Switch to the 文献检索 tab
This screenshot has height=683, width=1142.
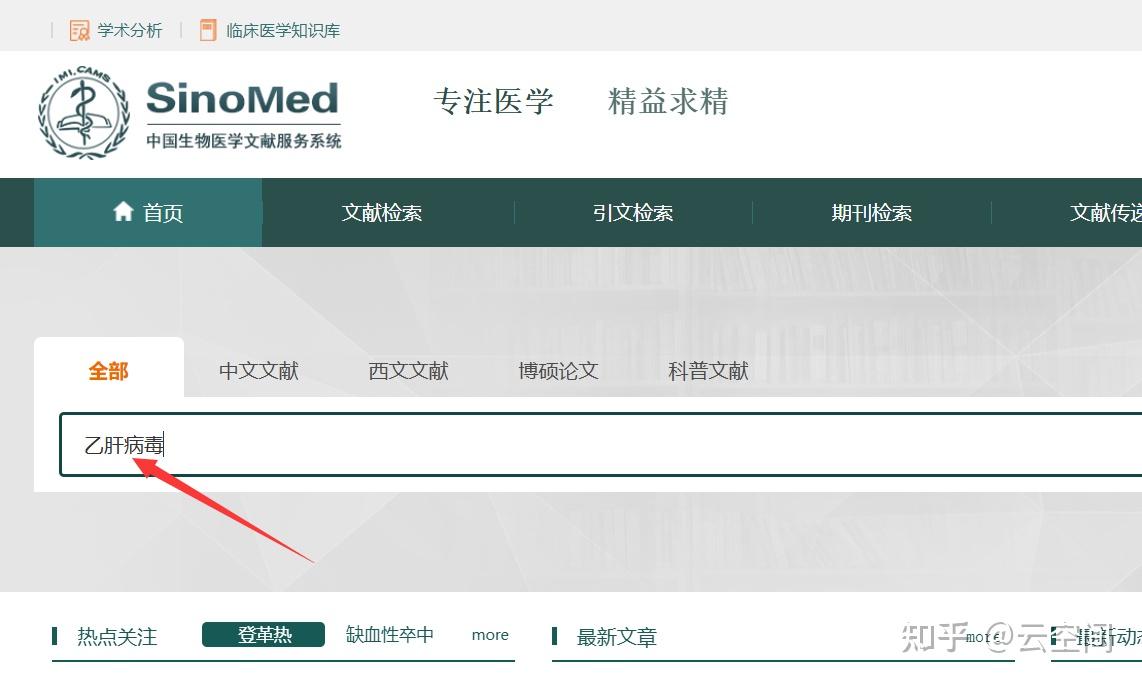click(381, 212)
